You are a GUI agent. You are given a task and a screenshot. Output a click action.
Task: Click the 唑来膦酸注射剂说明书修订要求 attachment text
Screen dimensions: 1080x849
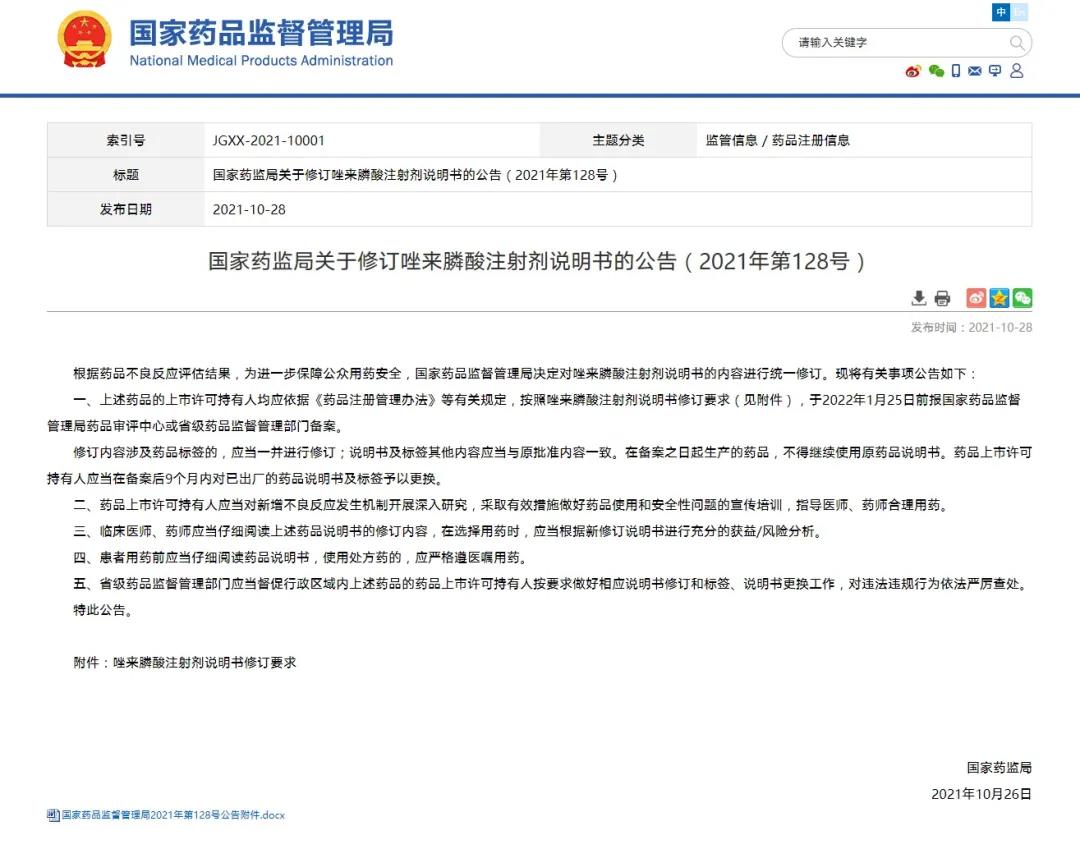click(204, 662)
